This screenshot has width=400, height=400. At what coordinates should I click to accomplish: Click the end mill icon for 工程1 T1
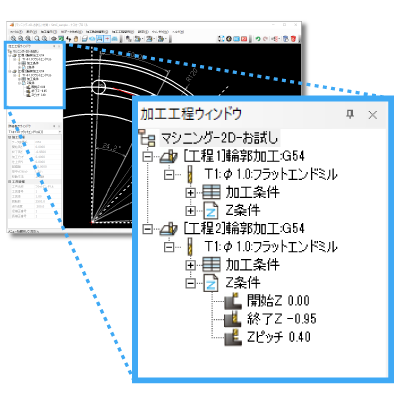tap(190, 174)
